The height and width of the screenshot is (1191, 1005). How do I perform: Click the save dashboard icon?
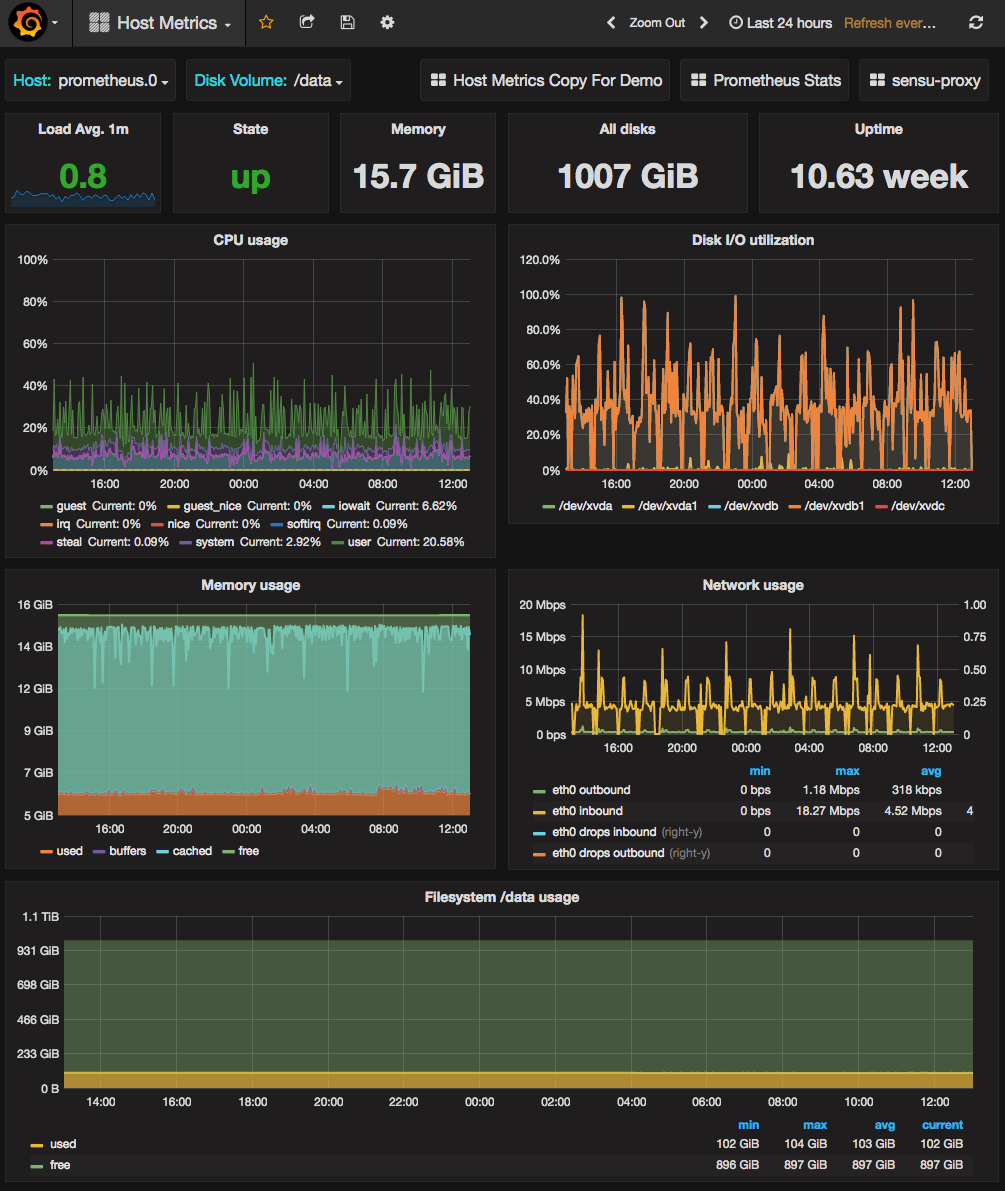pyautogui.click(x=347, y=22)
